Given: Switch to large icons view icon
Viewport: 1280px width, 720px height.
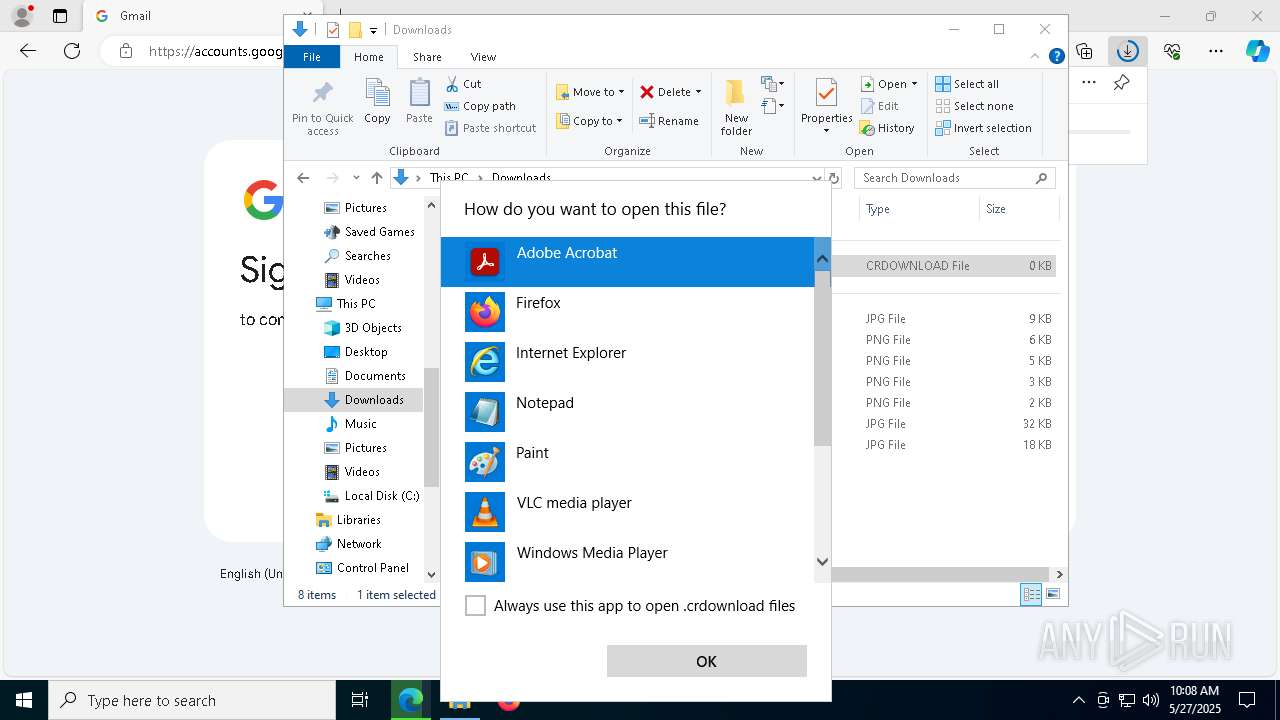Looking at the screenshot, I should (x=1053, y=595).
